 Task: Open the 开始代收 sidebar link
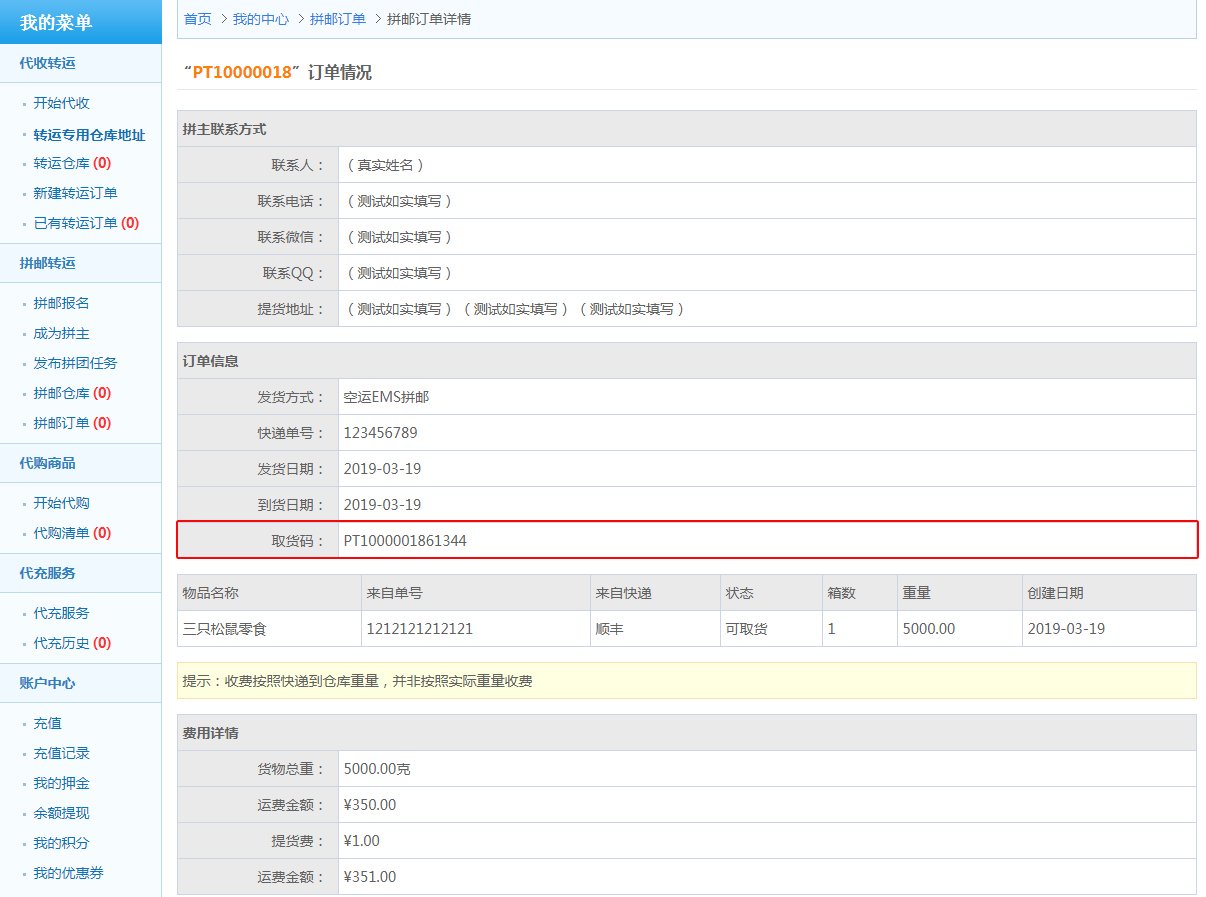point(61,103)
